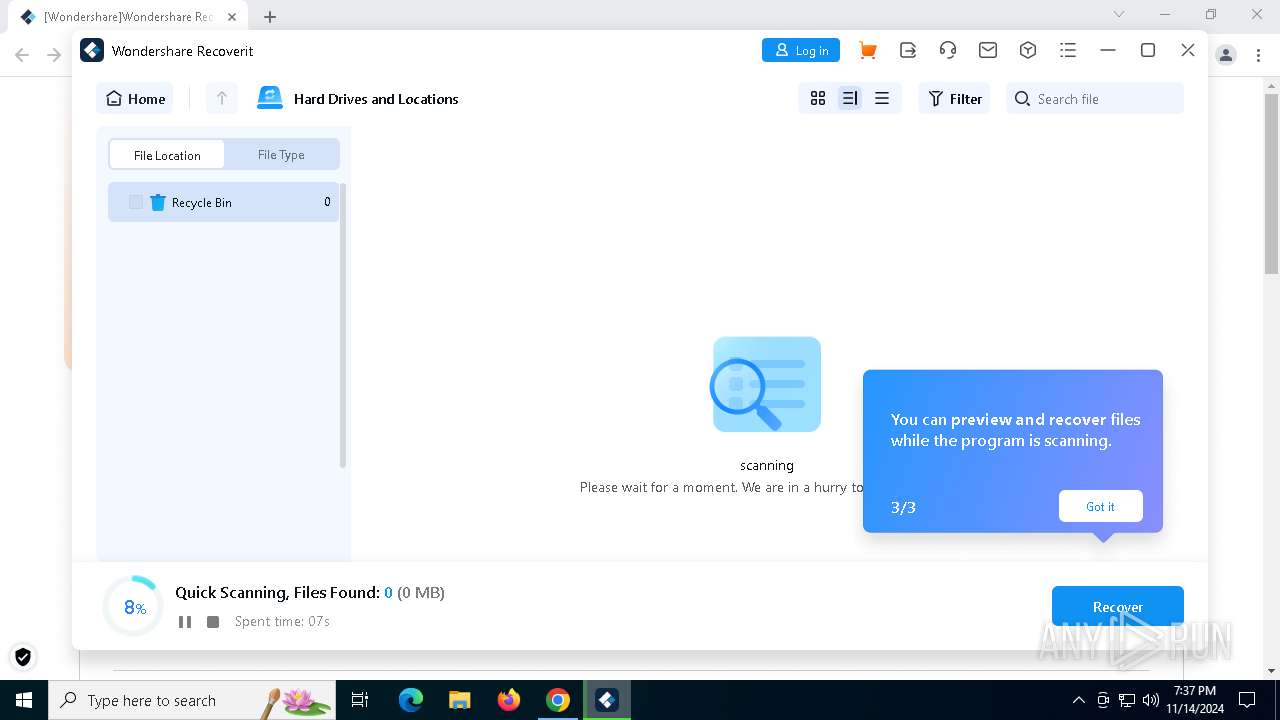Click the Home button

tap(135, 98)
